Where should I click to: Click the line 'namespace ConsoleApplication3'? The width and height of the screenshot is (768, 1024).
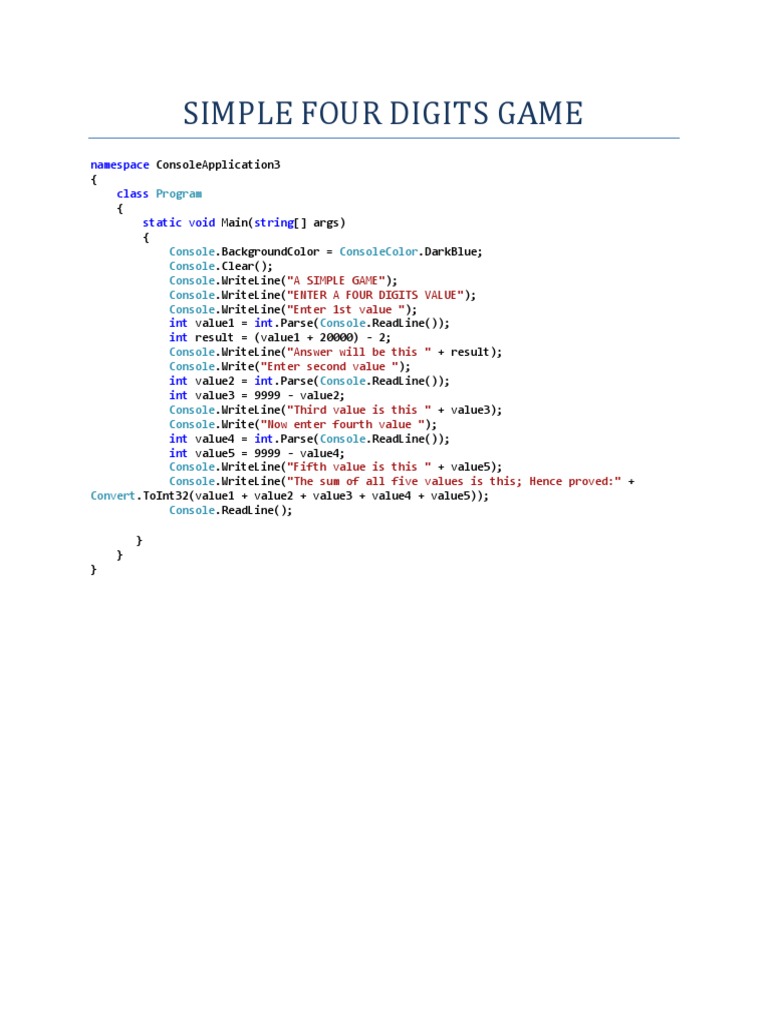coord(185,165)
